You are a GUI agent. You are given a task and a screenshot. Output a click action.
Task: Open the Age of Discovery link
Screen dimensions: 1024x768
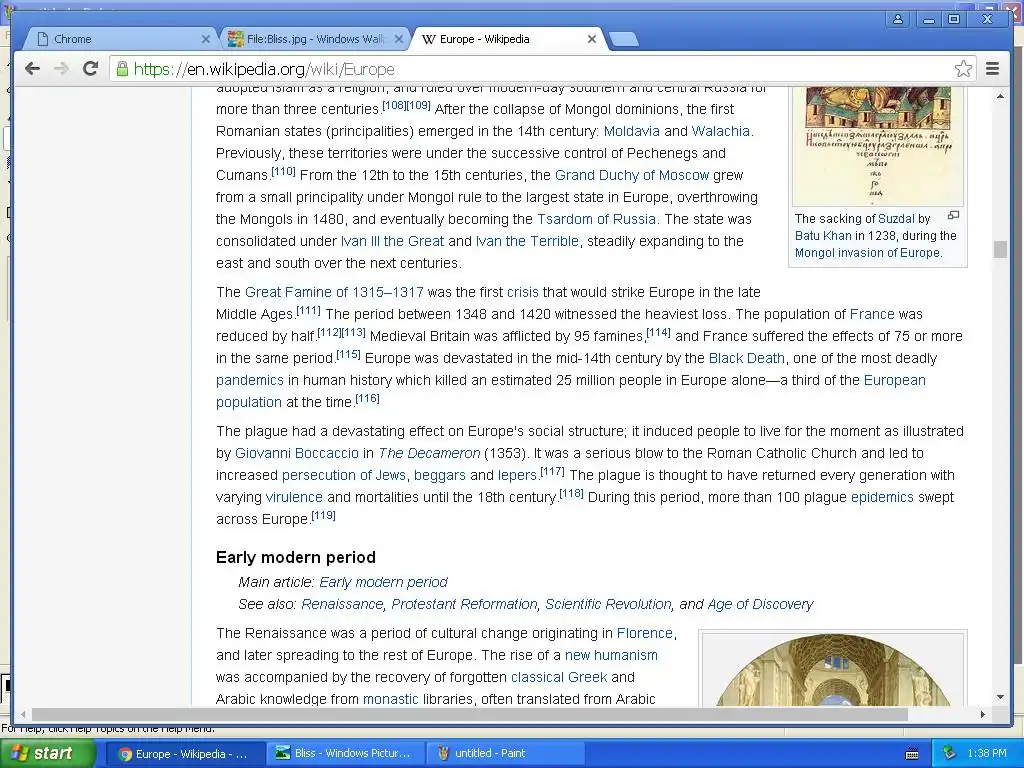click(760, 605)
